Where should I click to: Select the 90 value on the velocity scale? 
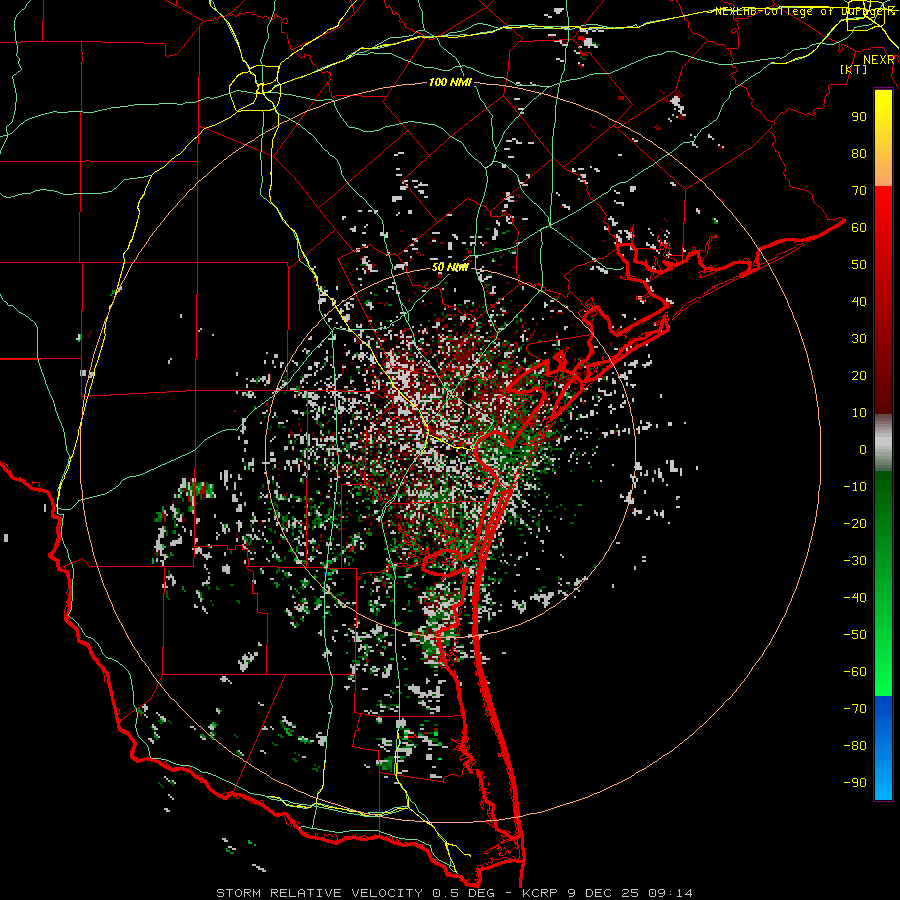click(859, 117)
